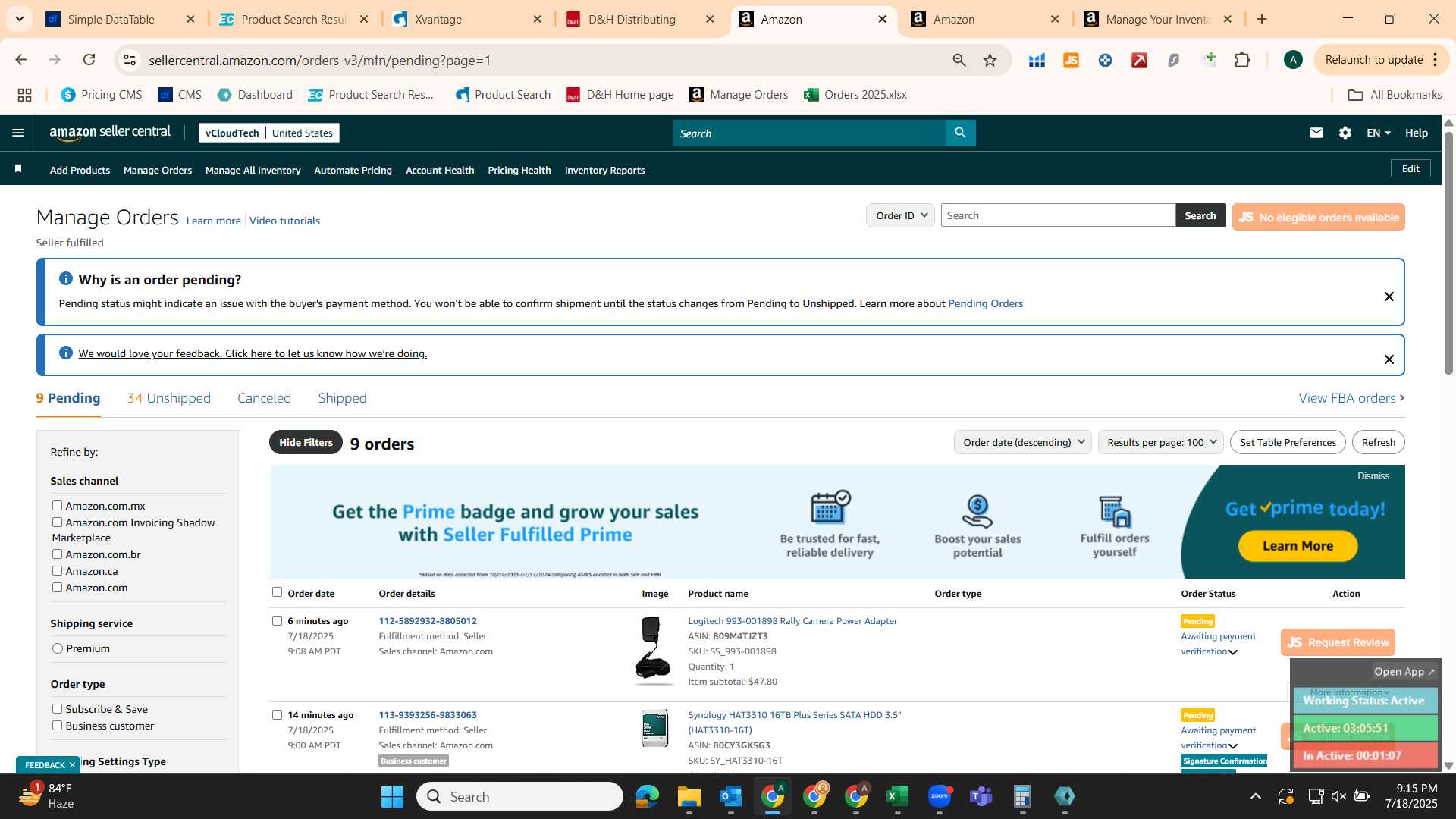Show hidden system tray icons chevron
The image size is (1456, 819).
[x=1256, y=796]
